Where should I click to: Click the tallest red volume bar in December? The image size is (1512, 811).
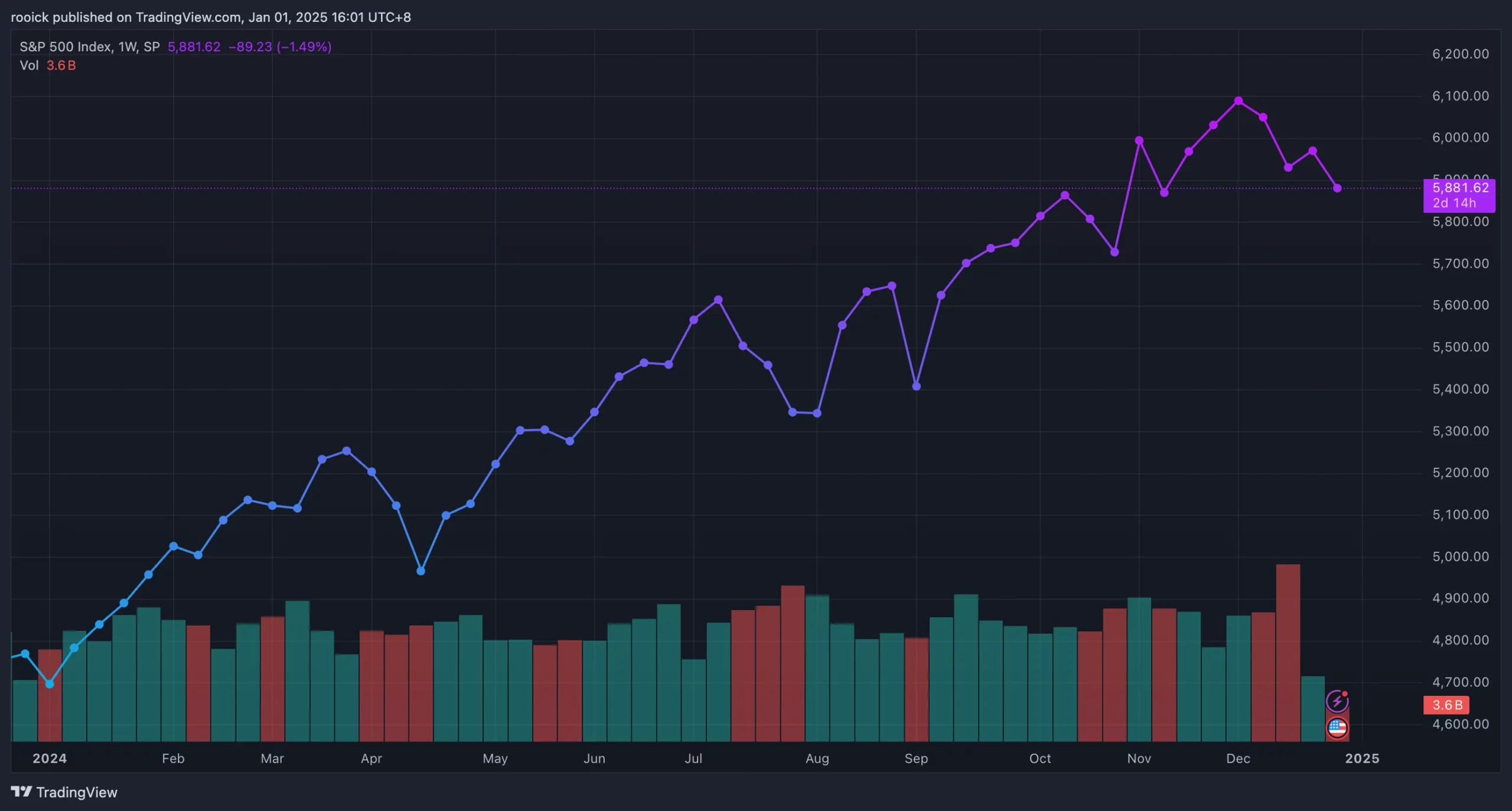pos(1288,653)
